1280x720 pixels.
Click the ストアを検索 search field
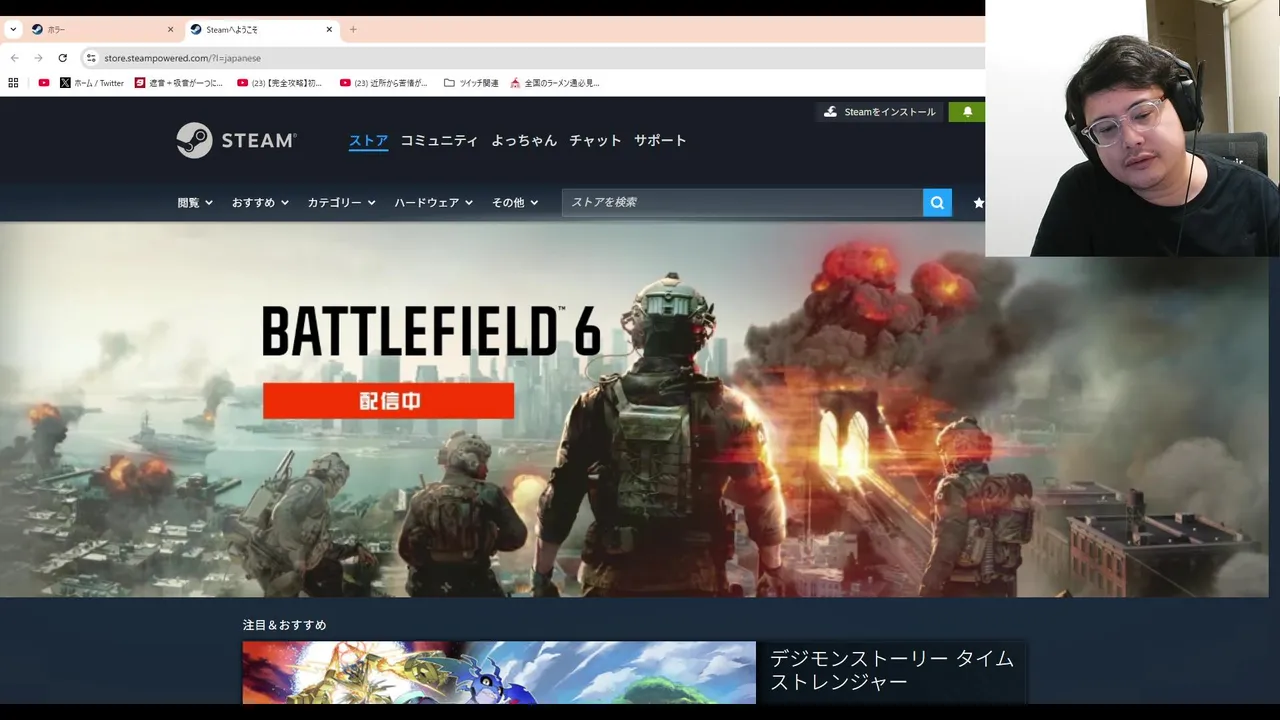pyautogui.click(x=742, y=202)
